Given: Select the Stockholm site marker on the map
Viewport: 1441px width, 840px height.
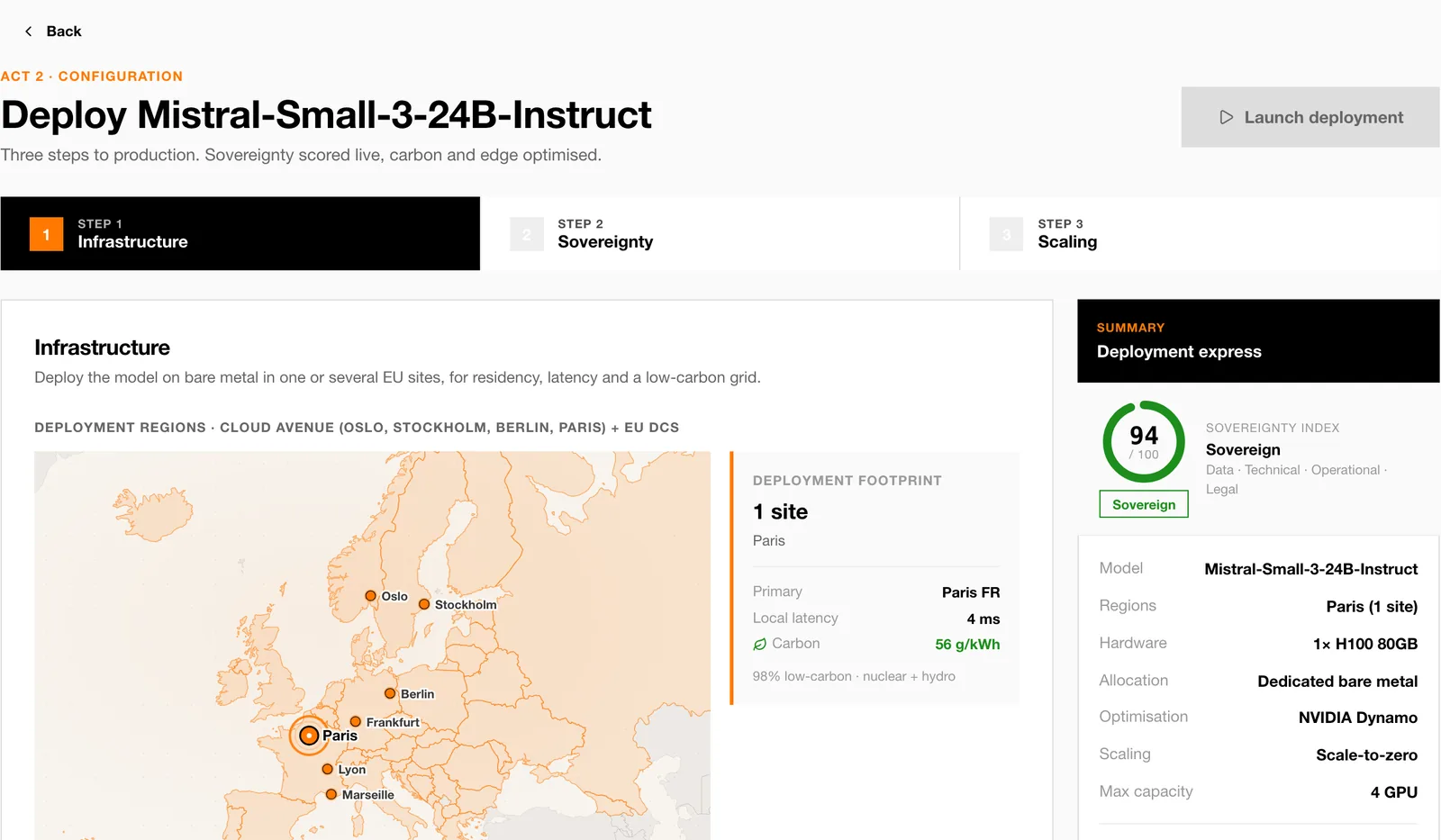Looking at the screenshot, I should click(423, 604).
